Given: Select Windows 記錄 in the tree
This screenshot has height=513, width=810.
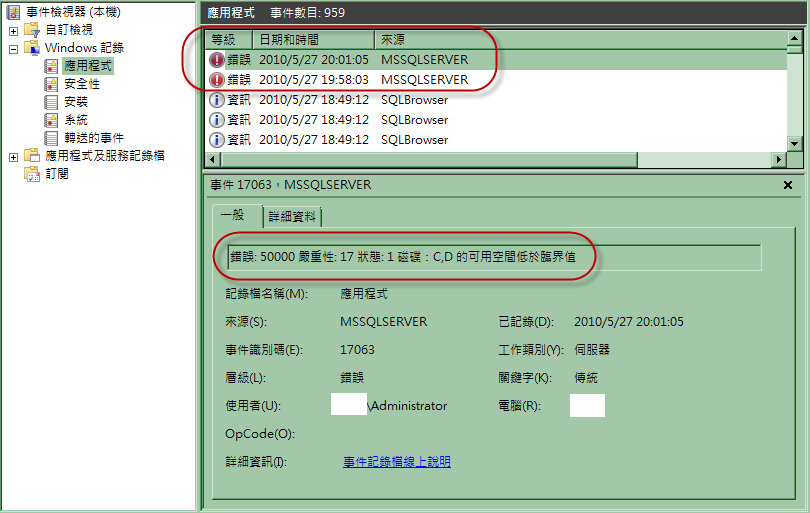Looking at the screenshot, I should coord(84,48).
